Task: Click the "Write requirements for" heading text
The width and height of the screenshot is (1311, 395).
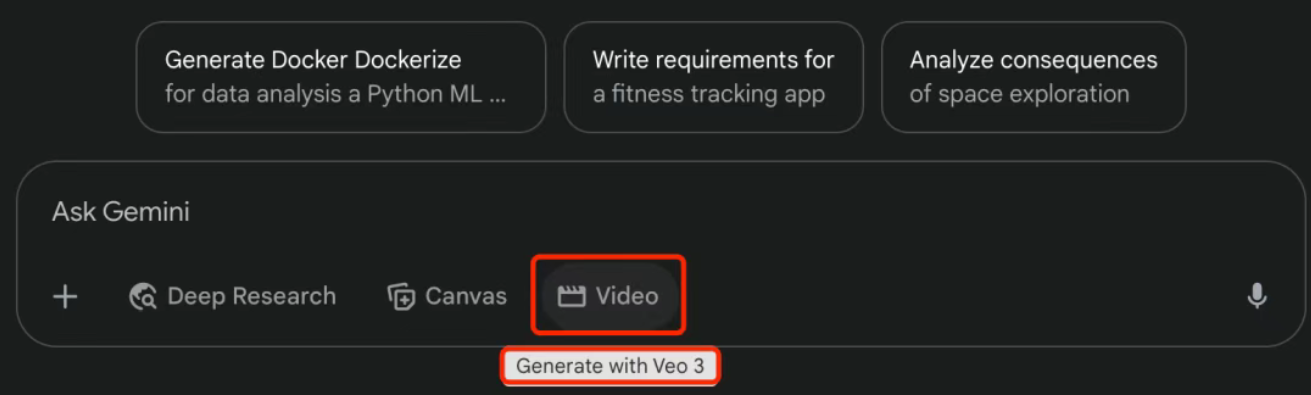Action: (x=713, y=59)
